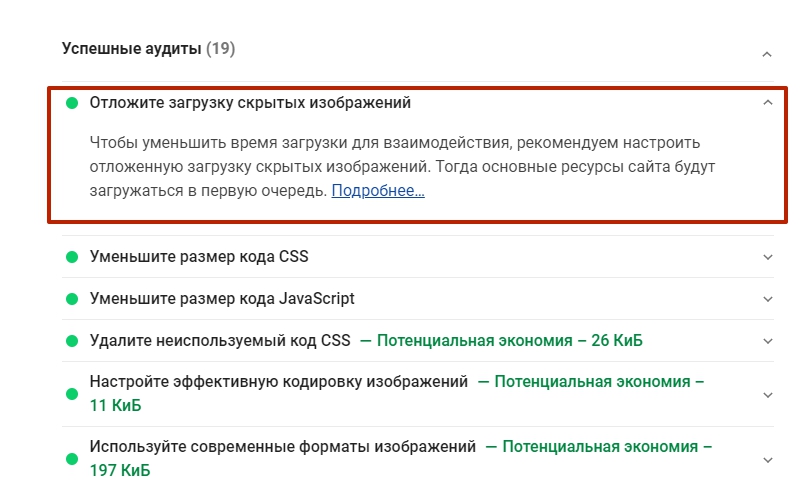Click green dot beside "Отложите загрузку скрытых изображений"
The image size is (807, 482).
(x=72, y=103)
